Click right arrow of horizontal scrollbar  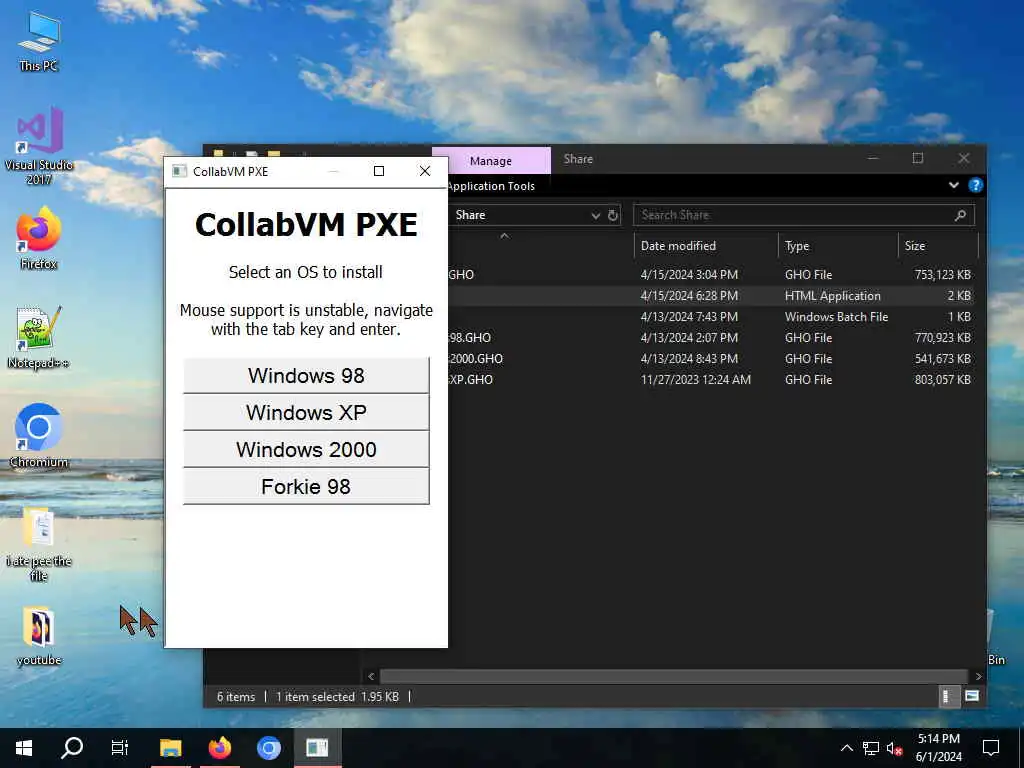(978, 676)
